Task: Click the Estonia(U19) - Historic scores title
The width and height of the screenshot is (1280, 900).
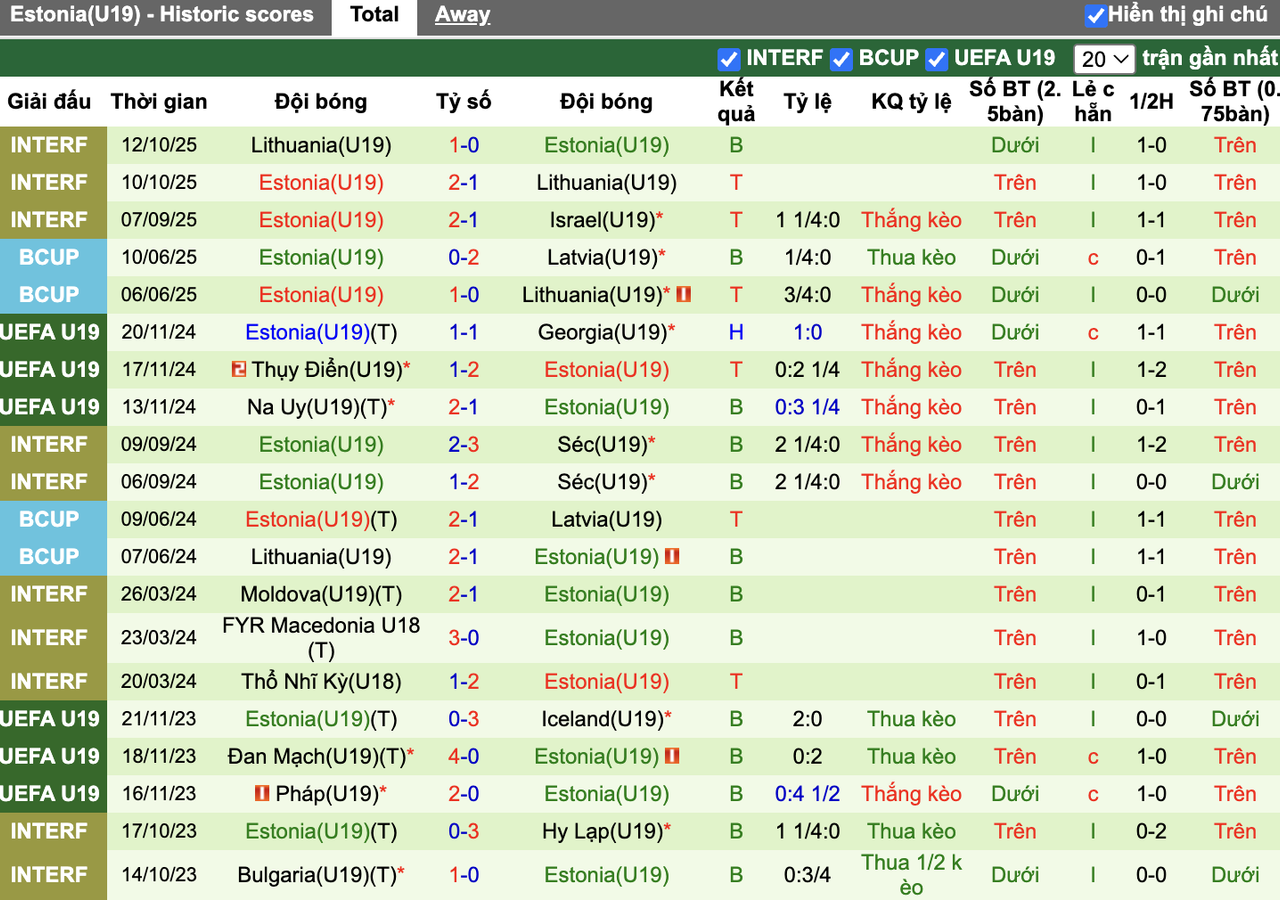Action: (162, 15)
